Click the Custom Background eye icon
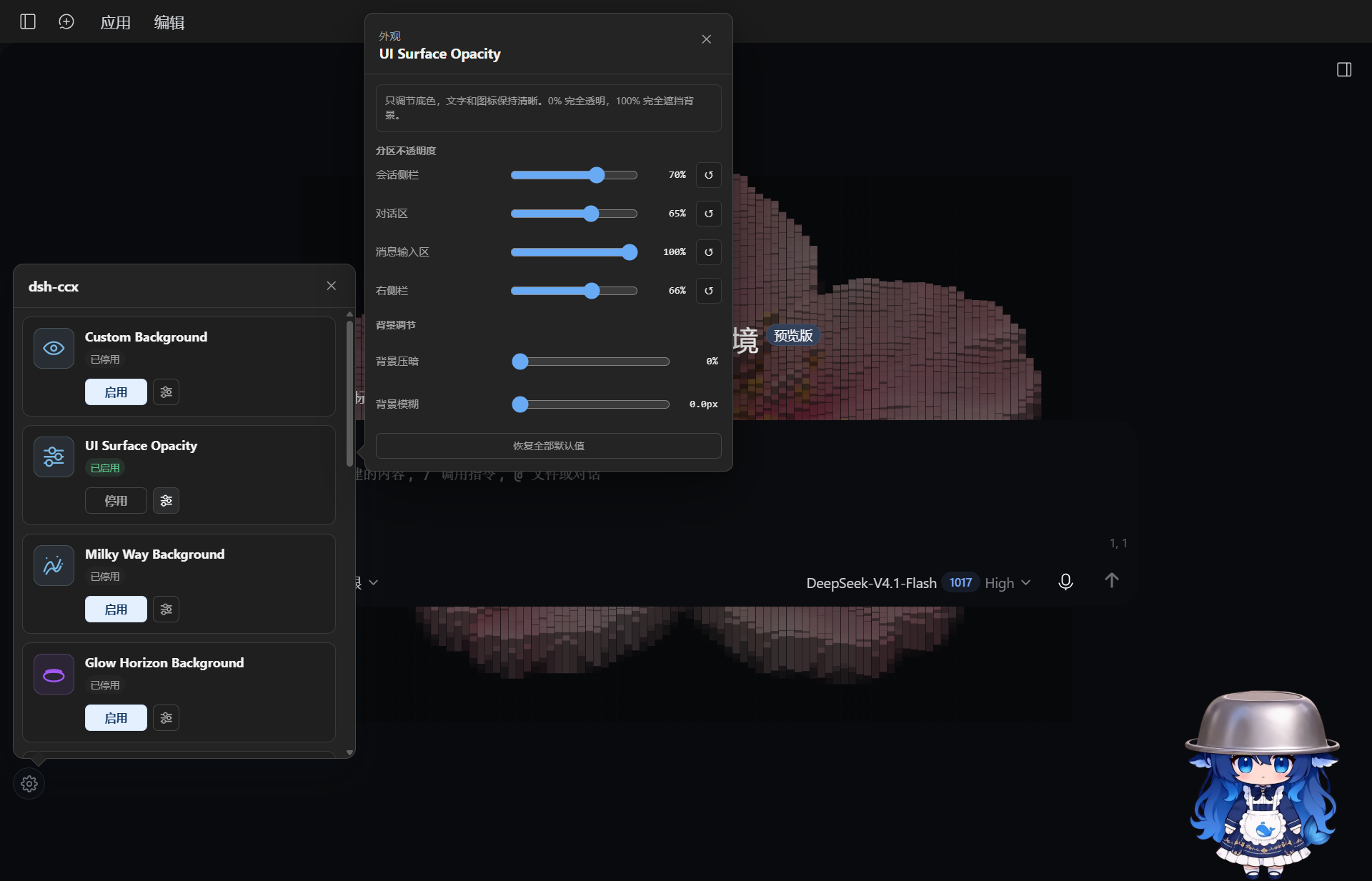 click(54, 348)
